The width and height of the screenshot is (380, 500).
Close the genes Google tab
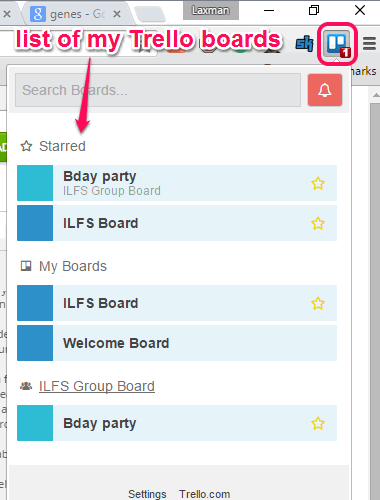pyautogui.click(x=117, y=14)
